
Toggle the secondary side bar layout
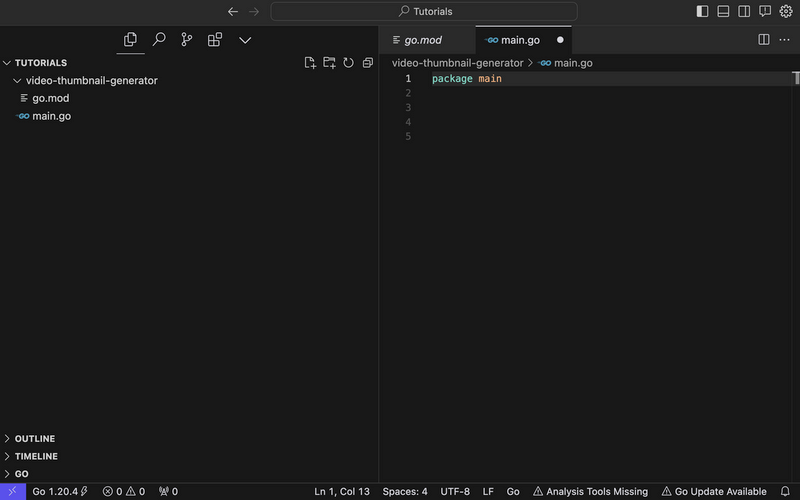tap(744, 12)
